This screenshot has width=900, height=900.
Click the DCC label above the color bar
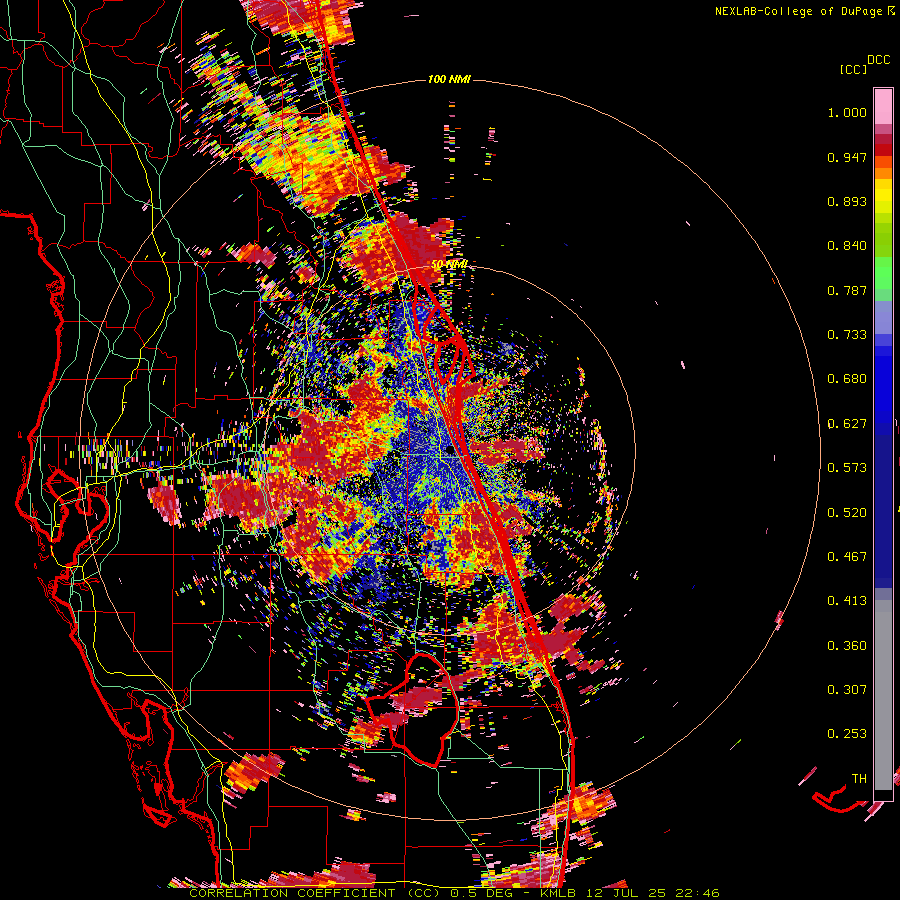click(x=878, y=60)
